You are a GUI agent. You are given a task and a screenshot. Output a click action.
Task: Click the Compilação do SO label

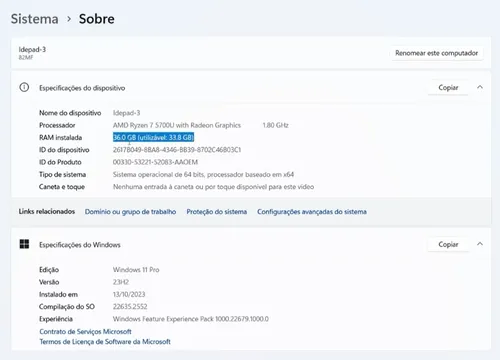67,307
